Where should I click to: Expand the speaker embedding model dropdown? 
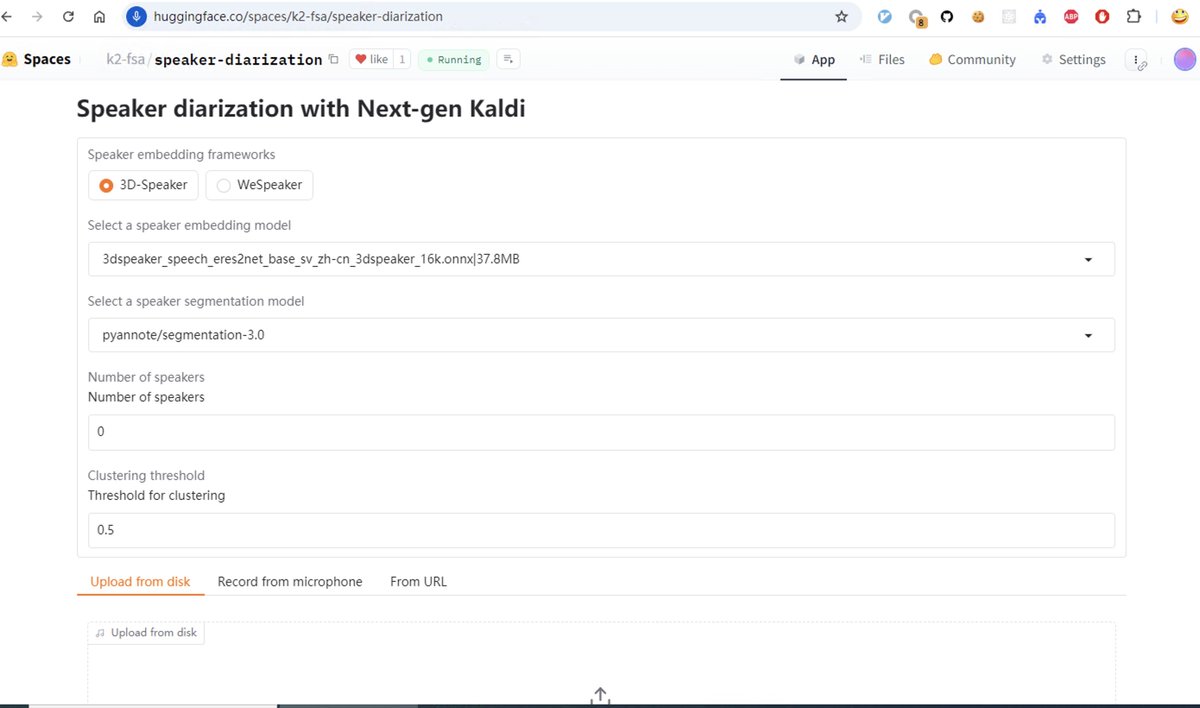coord(601,259)
